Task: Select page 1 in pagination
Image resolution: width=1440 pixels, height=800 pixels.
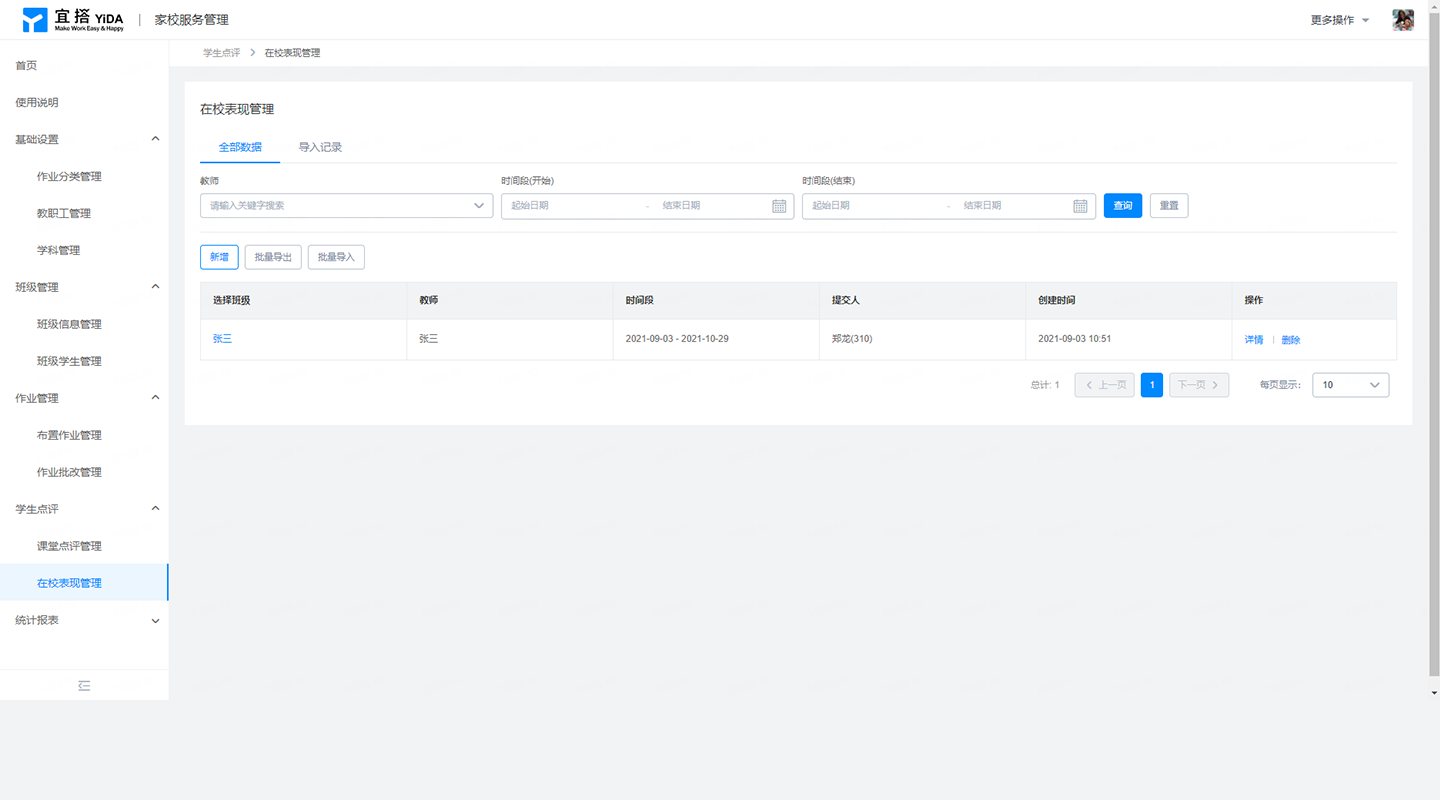Action: (1152, 385)
